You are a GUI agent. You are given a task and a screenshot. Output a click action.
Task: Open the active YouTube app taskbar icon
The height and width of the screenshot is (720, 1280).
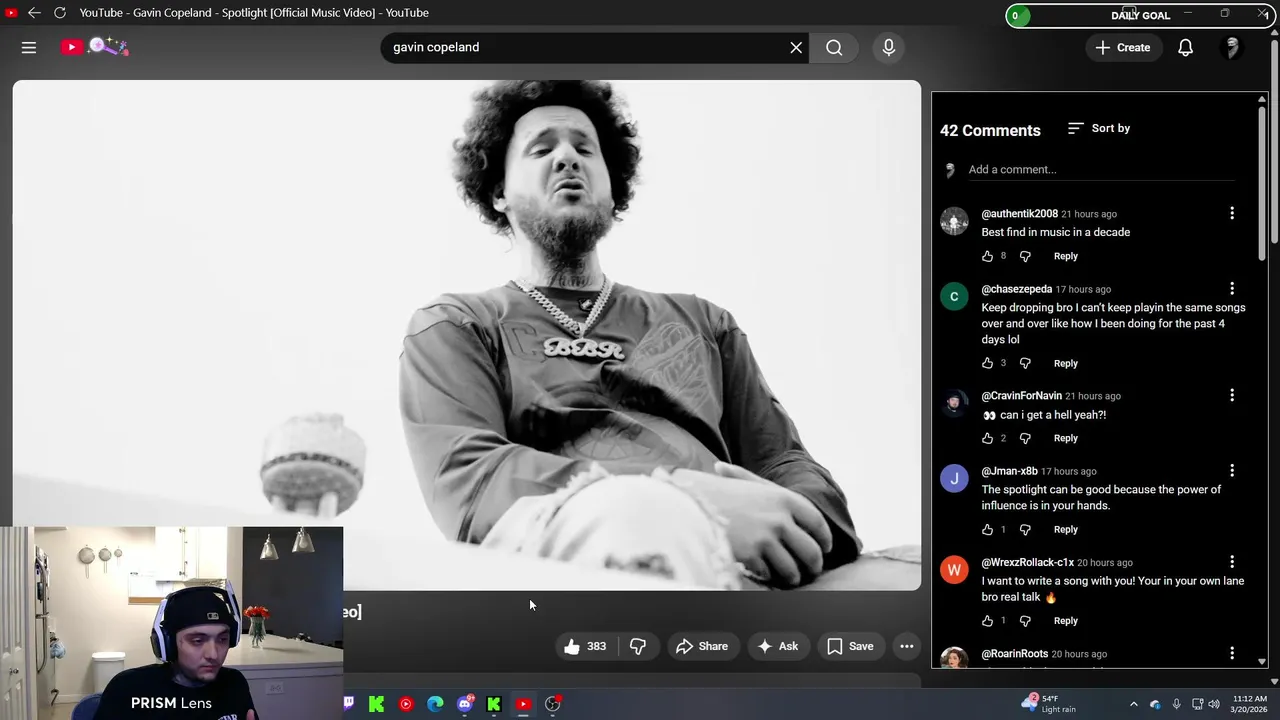click(523, 704)
